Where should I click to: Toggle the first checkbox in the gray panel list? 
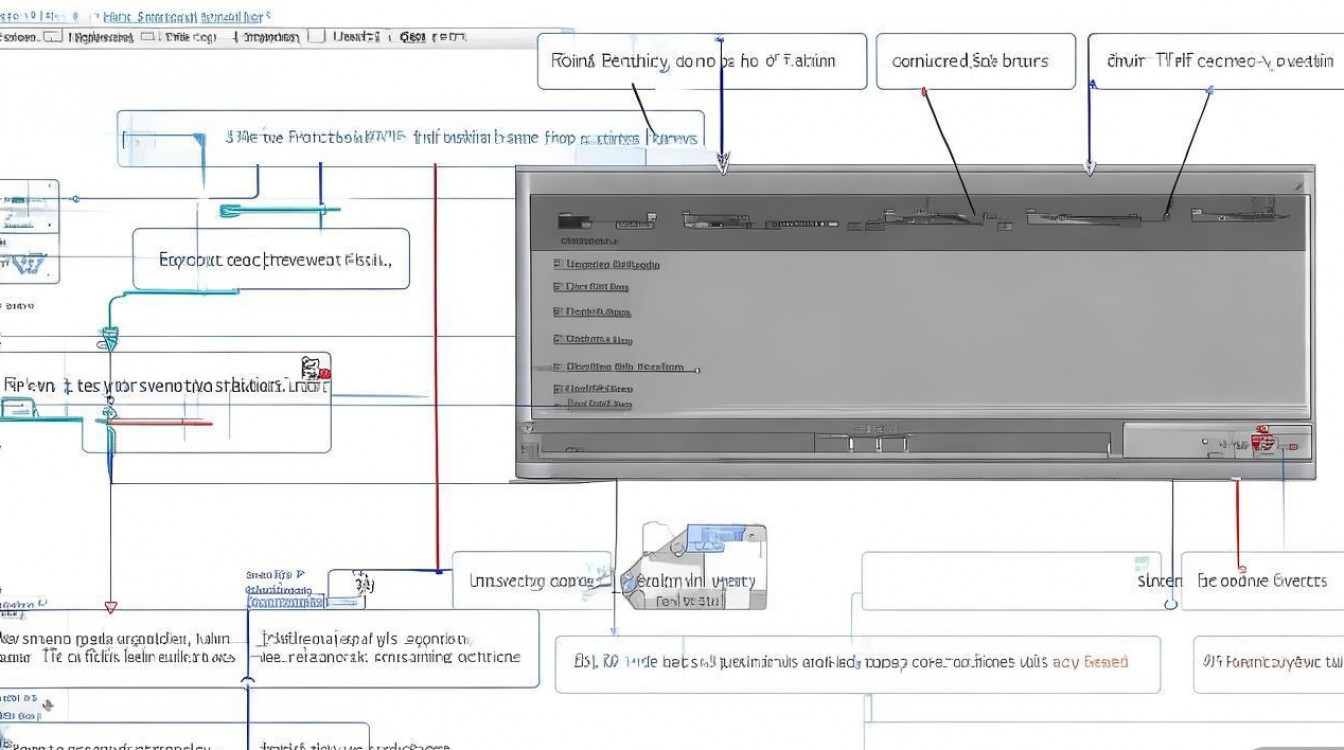[x=557, y=265]
